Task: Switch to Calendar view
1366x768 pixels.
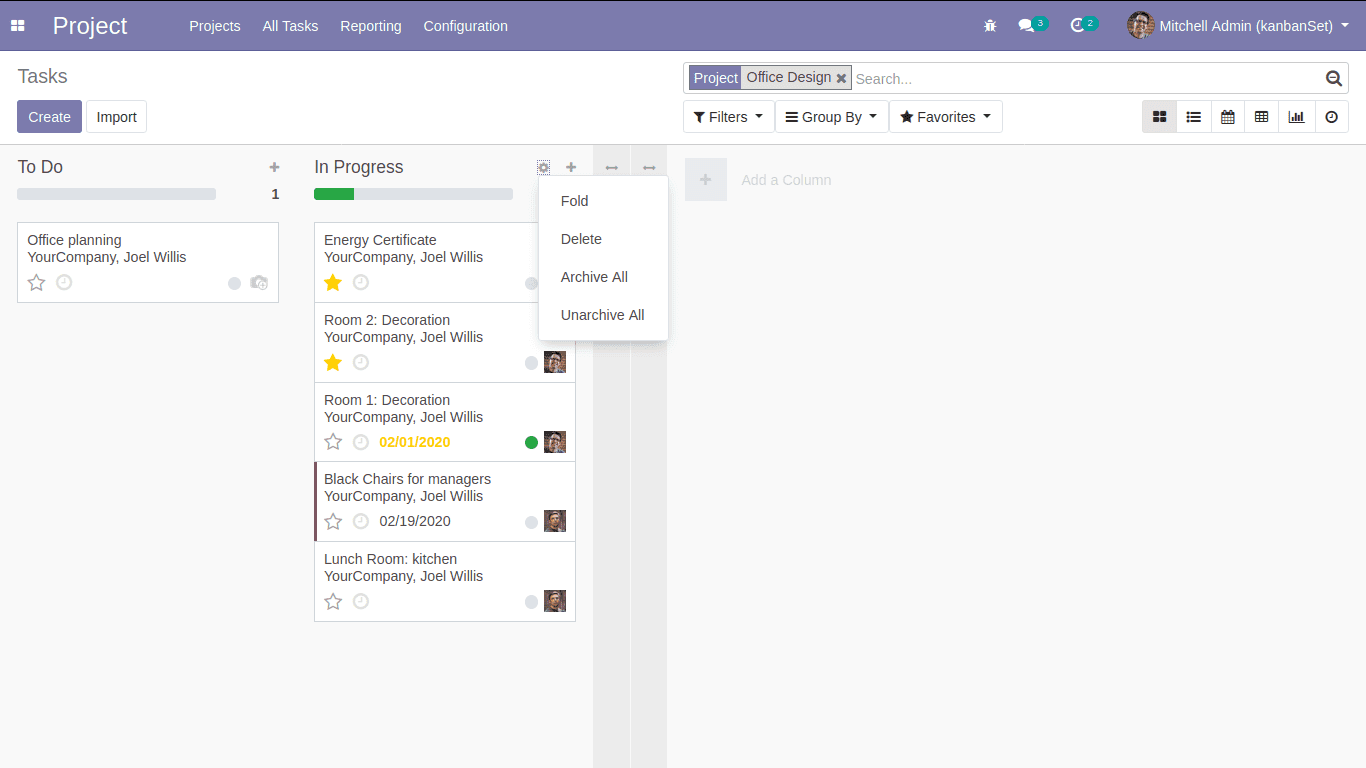Action: [x=1228, y=117]
